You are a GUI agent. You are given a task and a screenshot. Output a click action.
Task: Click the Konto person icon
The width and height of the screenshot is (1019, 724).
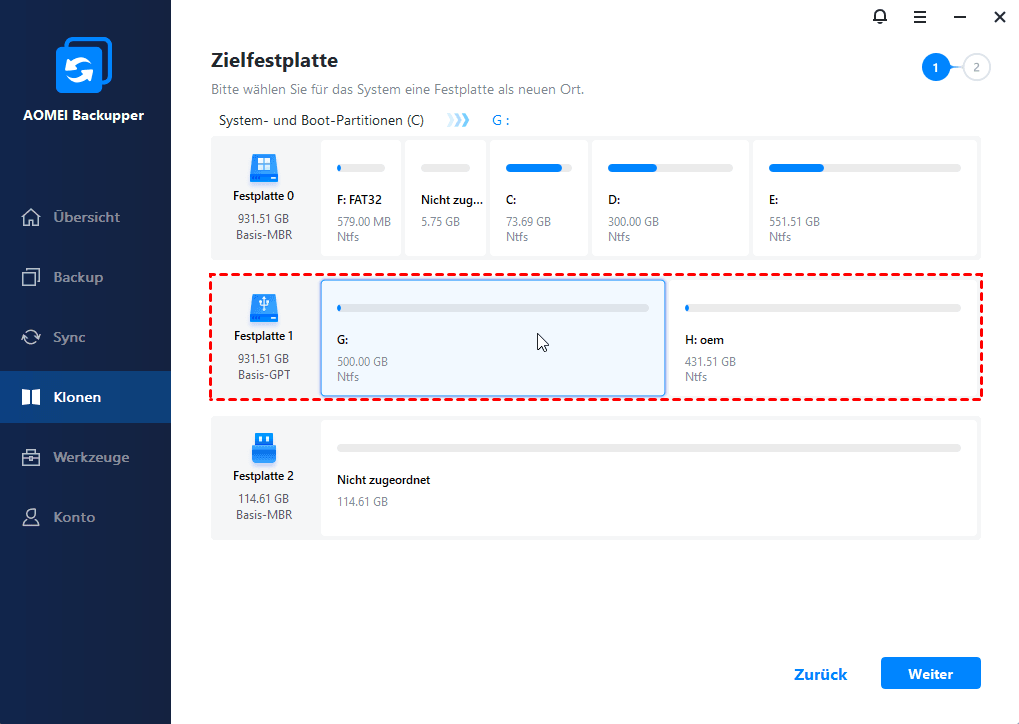click(x=31, y=517)
